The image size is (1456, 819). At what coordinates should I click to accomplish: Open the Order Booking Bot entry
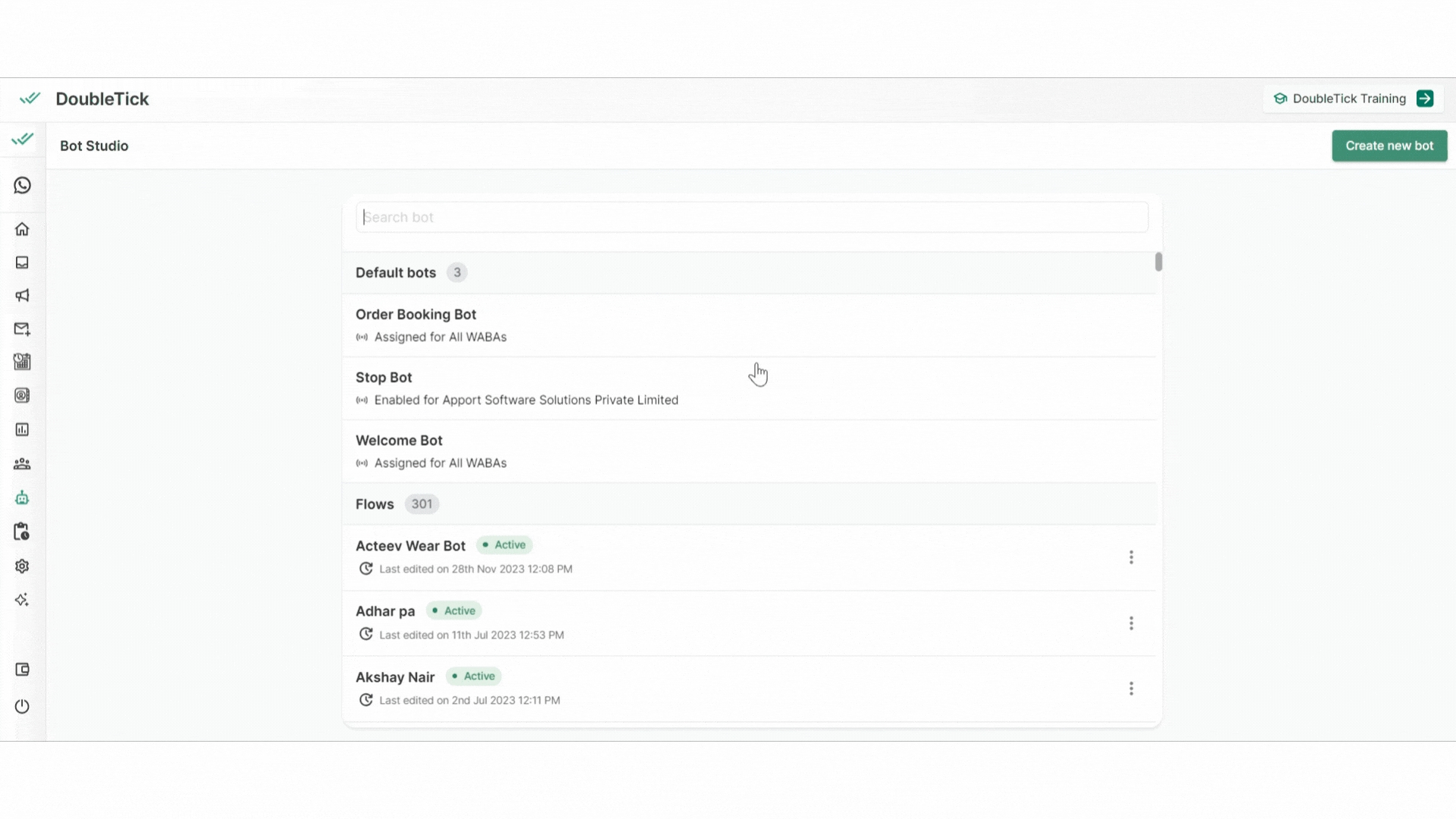[416, 315]
